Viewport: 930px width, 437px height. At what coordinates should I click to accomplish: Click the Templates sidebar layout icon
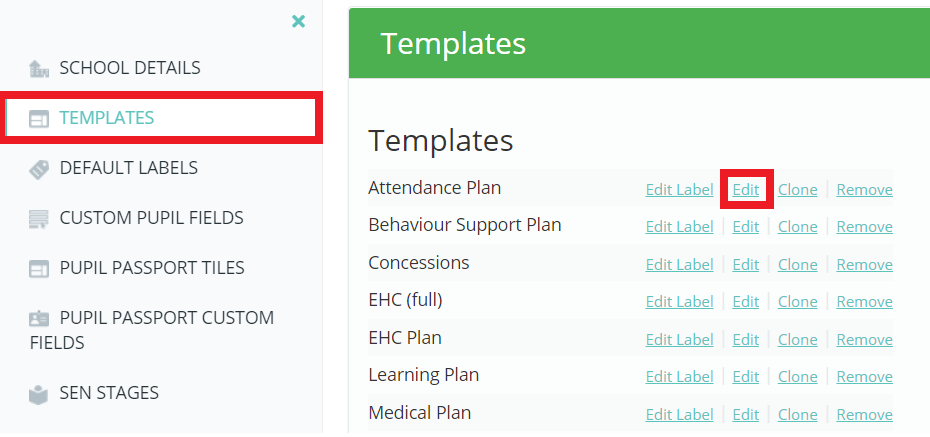[x=39, y=119]
